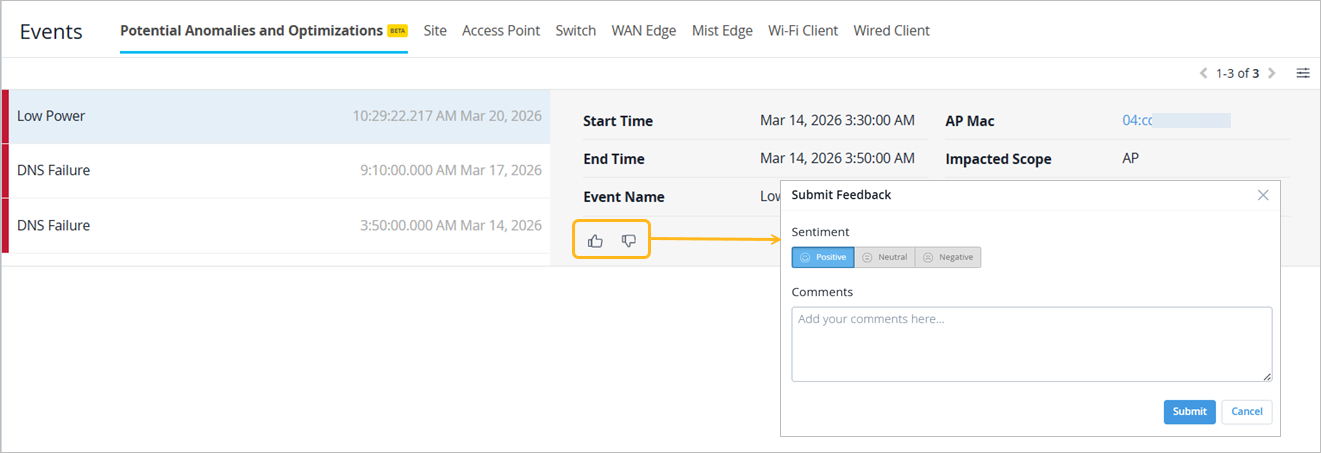Select Positive sentiment option
Image resolution: width=1321 pixels, height=453 pixels.
(x=823, y=257)
